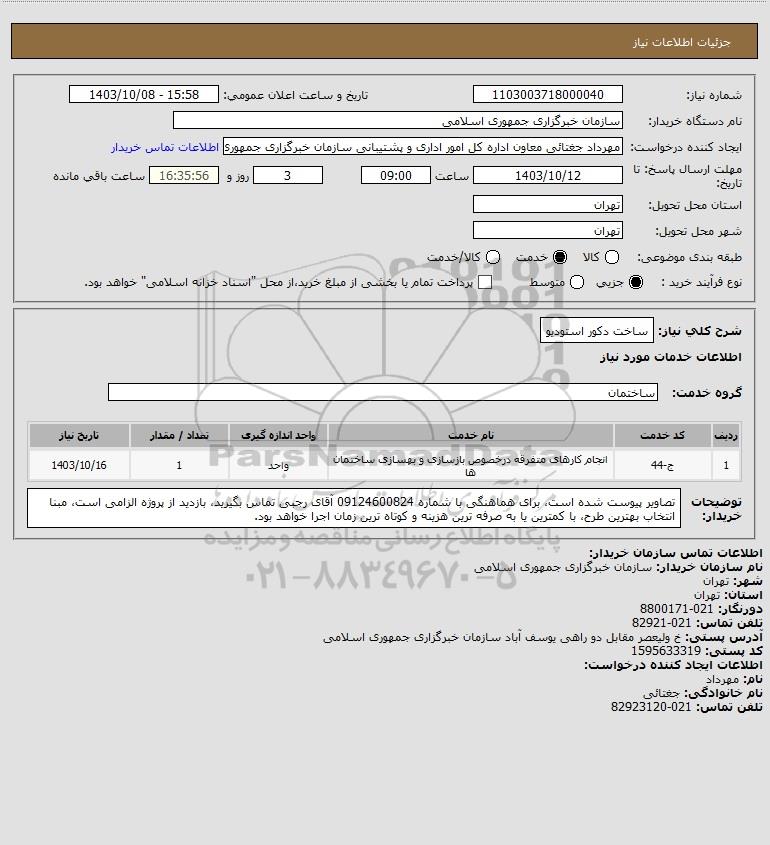
Task: Click the page title جزئیات اطلاعات نیاز
Action: click(x=682, y=42)
